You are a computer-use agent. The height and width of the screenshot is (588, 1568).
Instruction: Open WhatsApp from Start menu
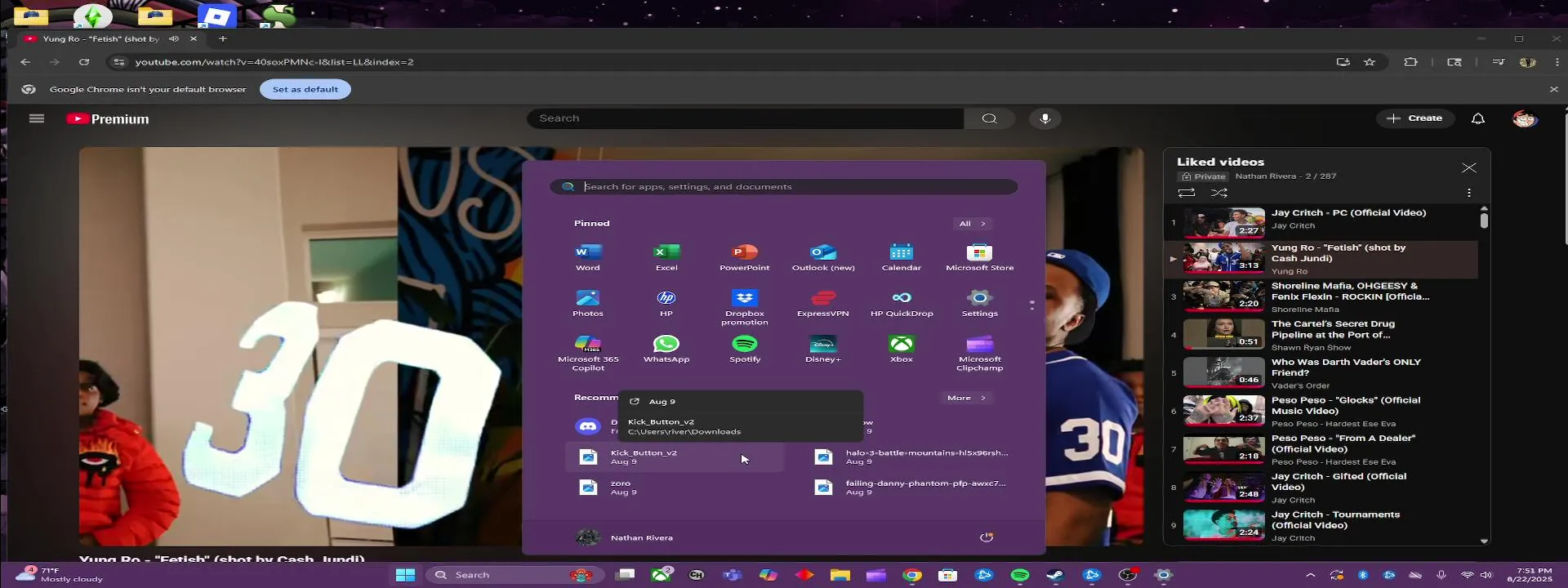666,349
